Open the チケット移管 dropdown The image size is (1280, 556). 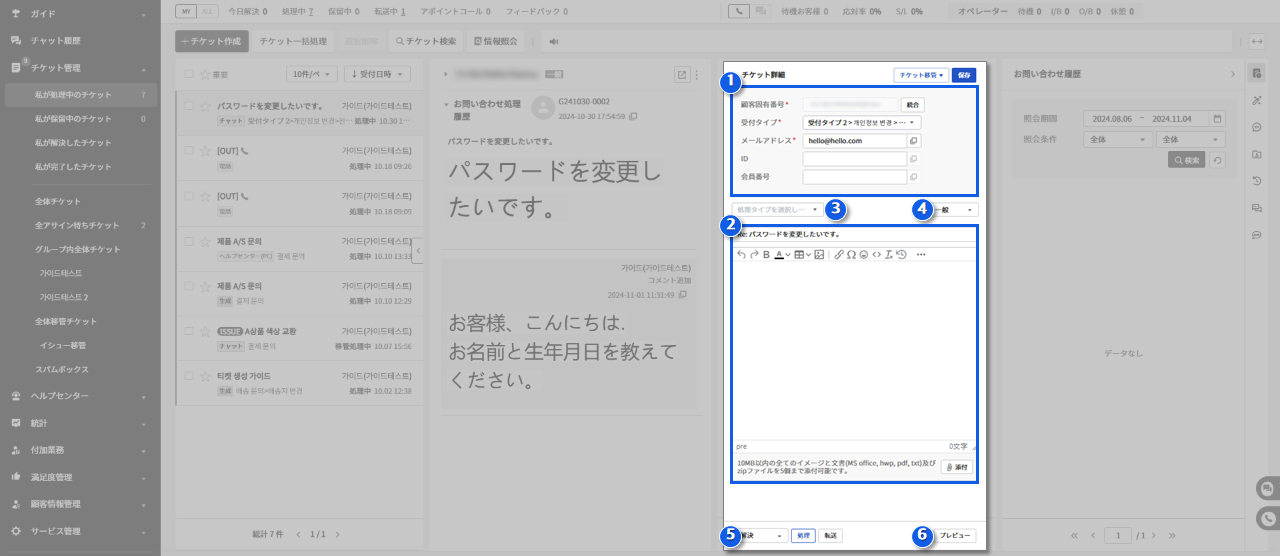coord(920,75)
